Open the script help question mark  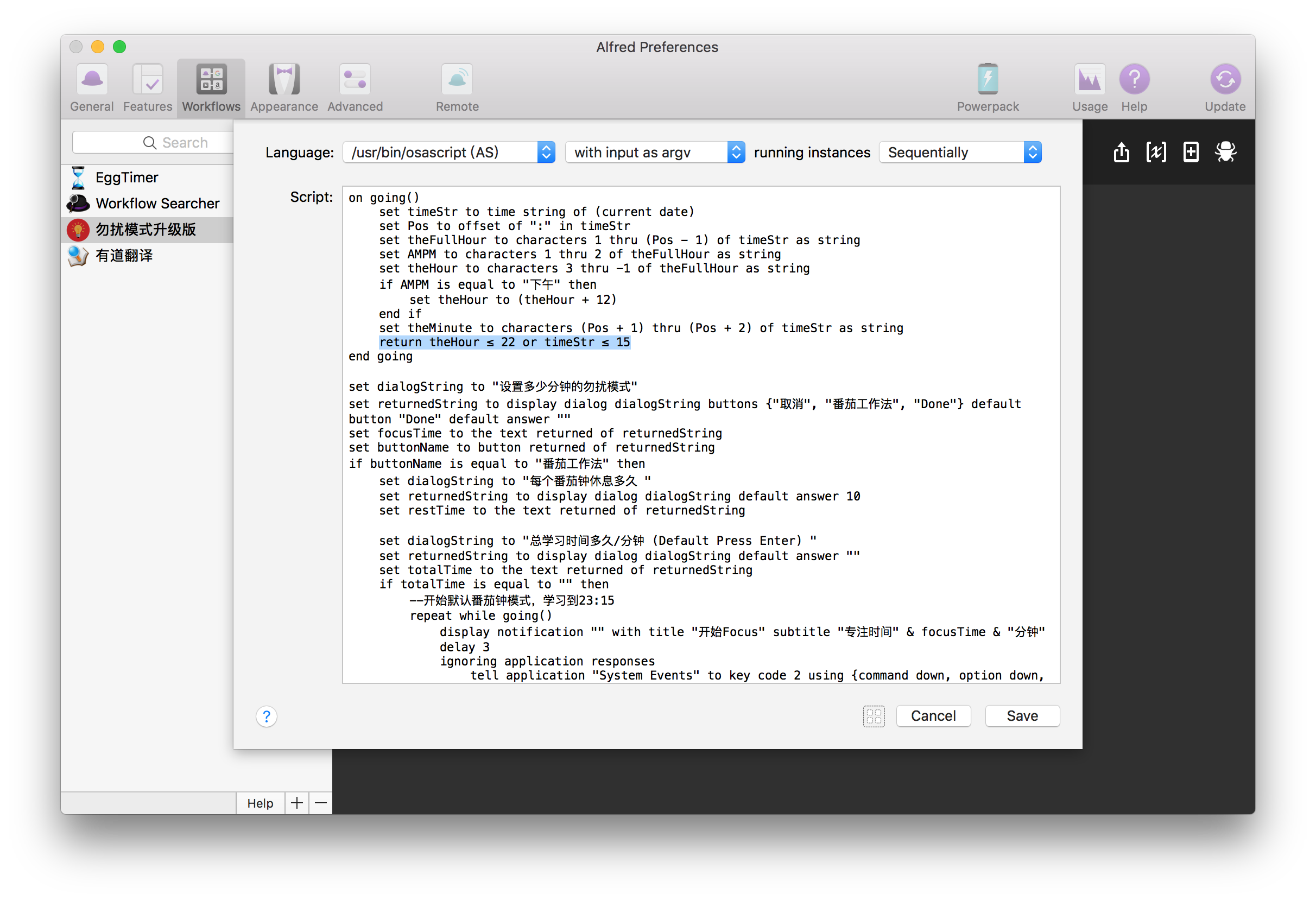coord(266,716)
